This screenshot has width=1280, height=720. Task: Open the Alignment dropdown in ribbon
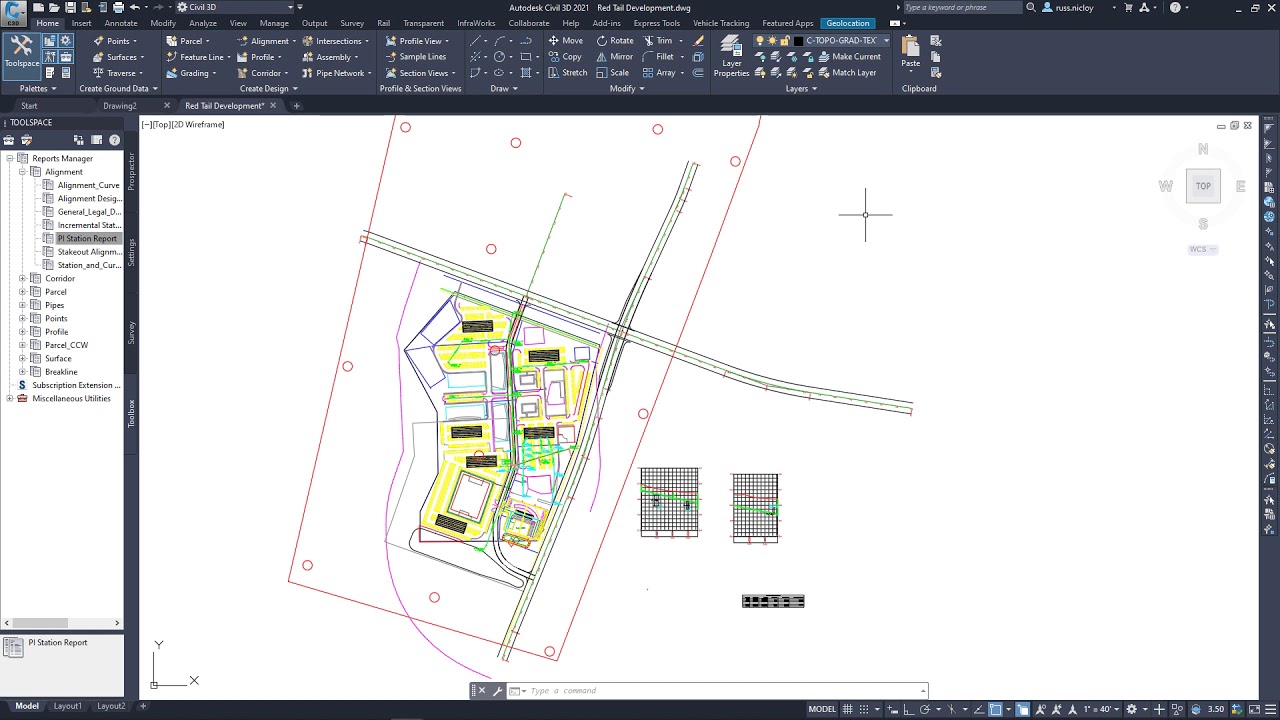click(x=267, y=41)
